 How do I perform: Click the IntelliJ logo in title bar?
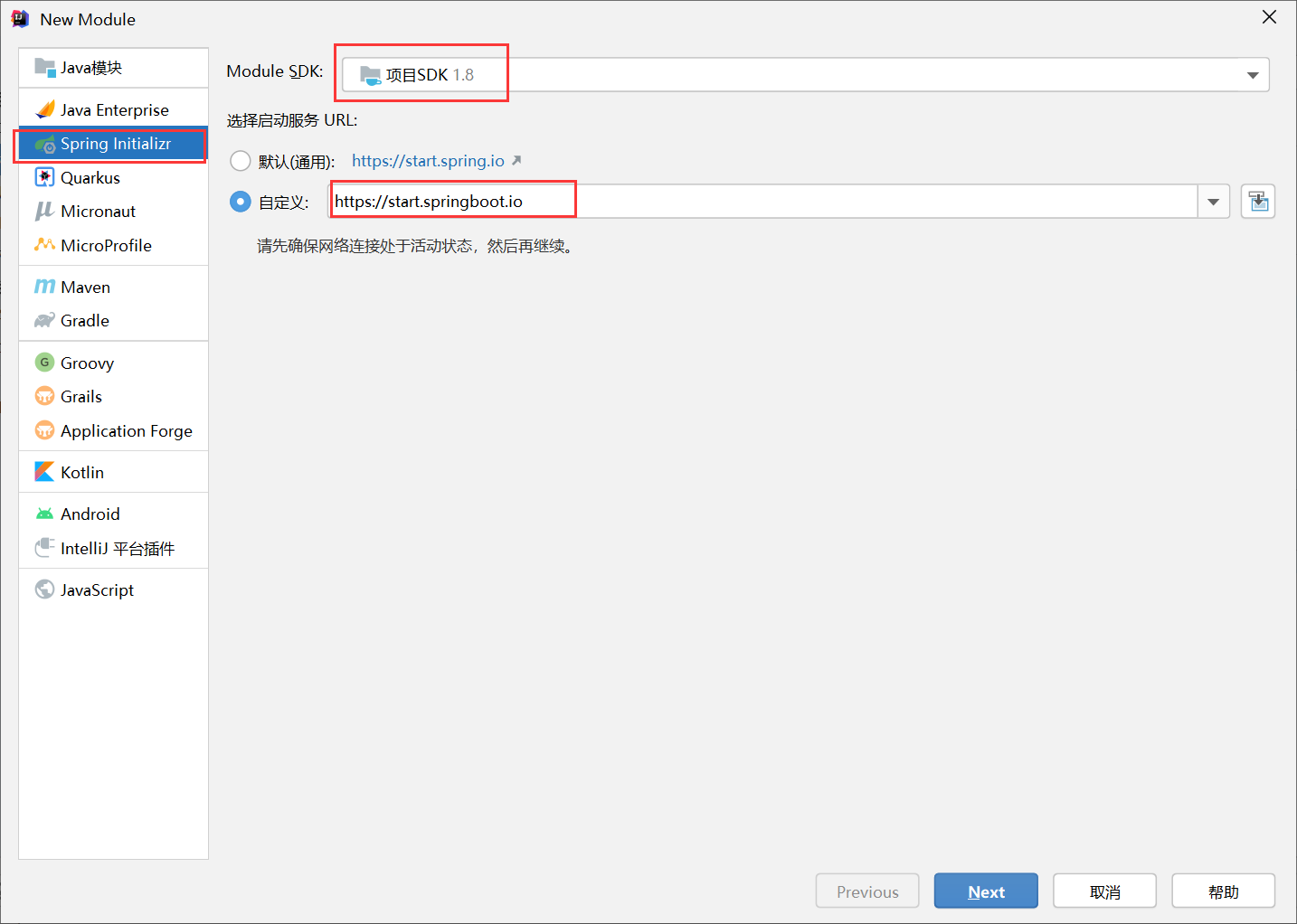(20, 19)
